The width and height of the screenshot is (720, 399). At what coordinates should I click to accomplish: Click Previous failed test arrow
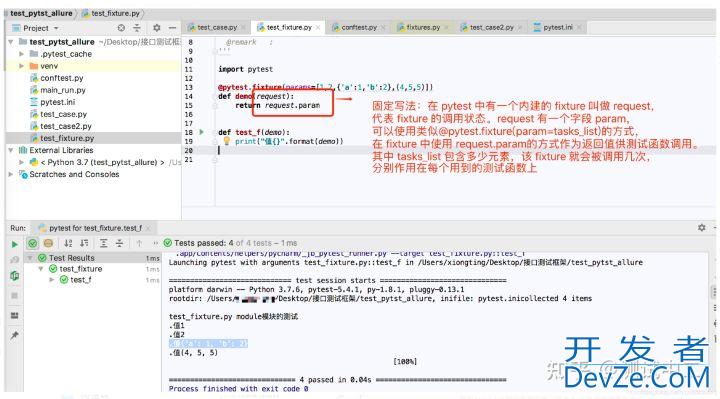tap(139, 243)
